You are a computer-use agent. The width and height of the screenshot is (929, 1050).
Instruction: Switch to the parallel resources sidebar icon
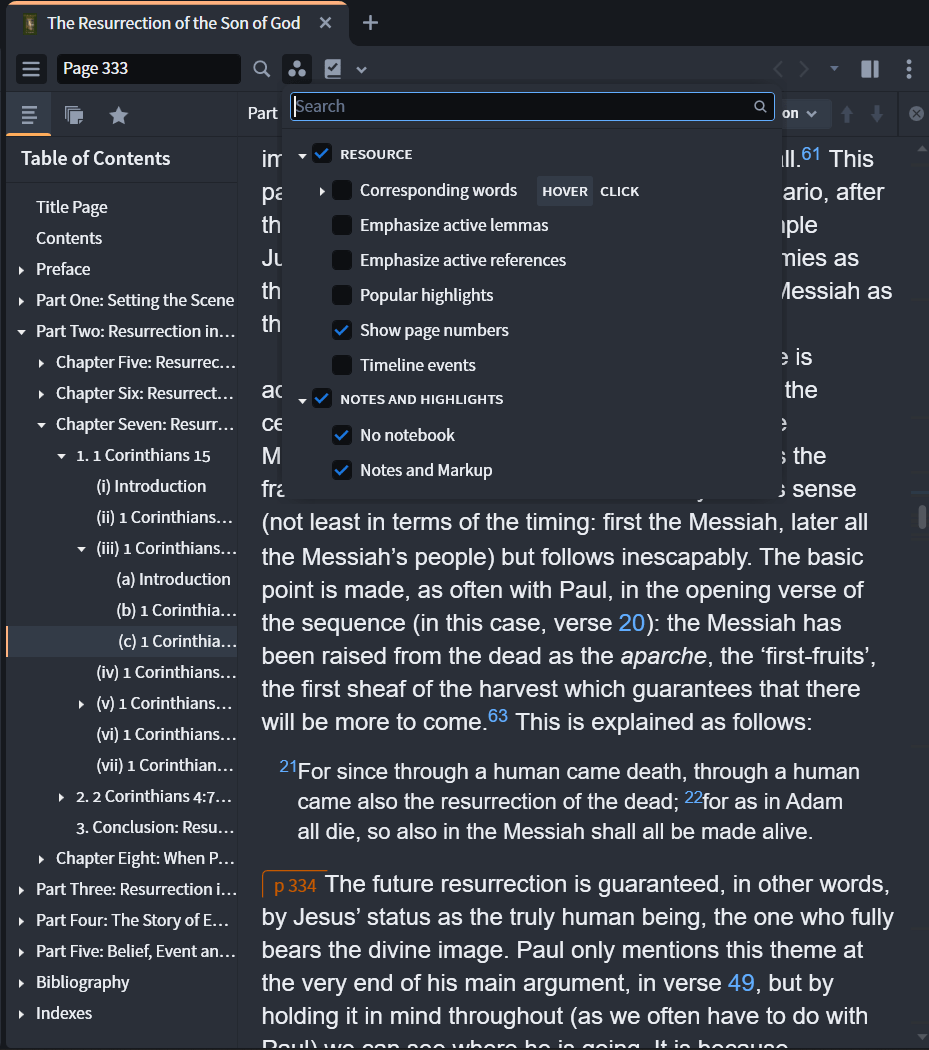tap(74, 116)
